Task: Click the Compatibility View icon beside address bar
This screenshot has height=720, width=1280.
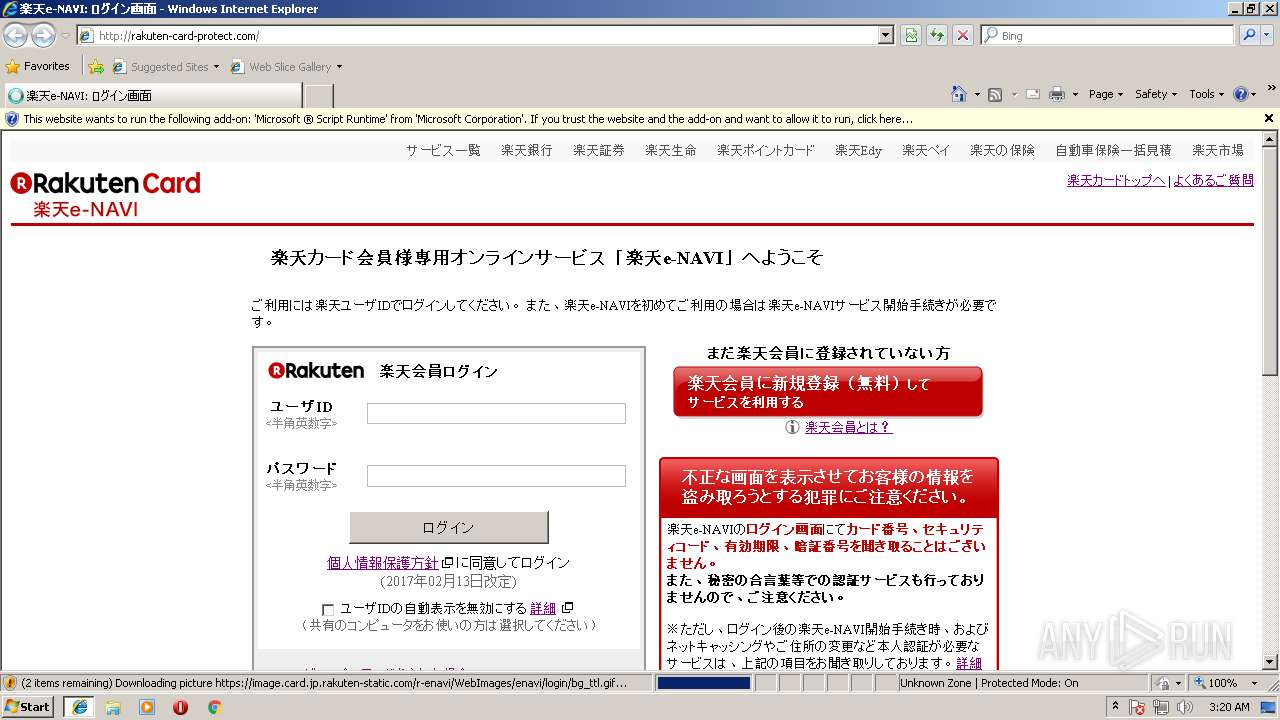Action: coord(911,35)
